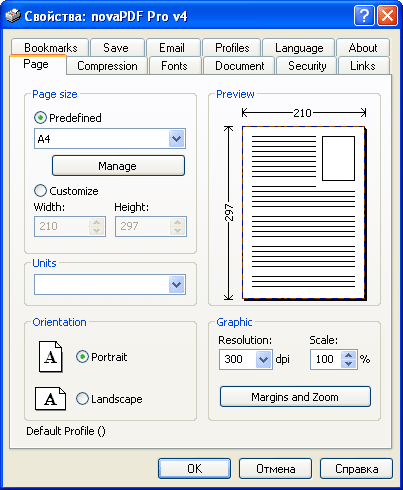Open Margins and Zoom settings
Screen dimensions: 403x490
coord(295,397)
